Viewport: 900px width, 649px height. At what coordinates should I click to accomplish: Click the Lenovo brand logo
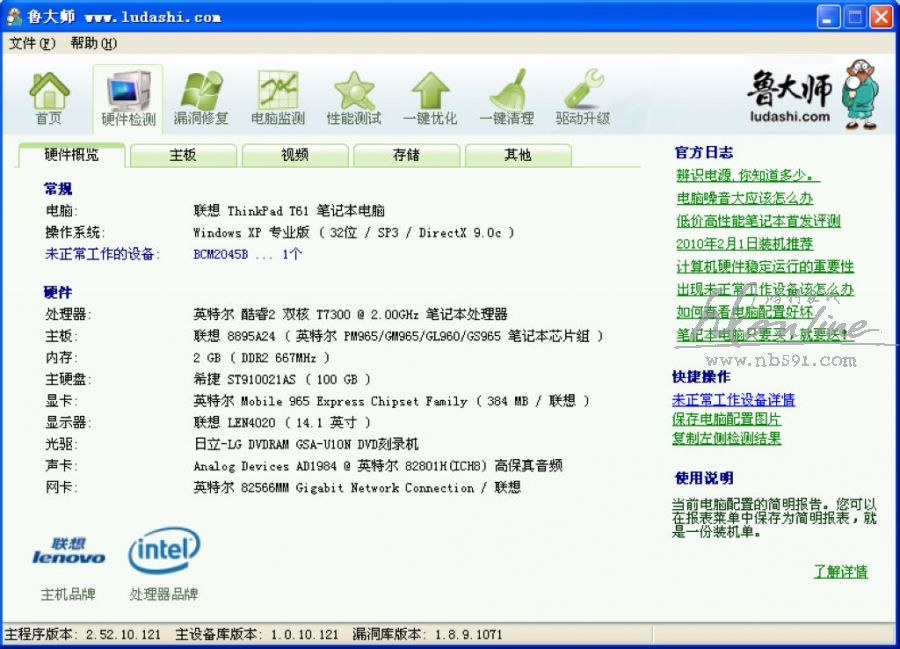click(x=68, y=552)
